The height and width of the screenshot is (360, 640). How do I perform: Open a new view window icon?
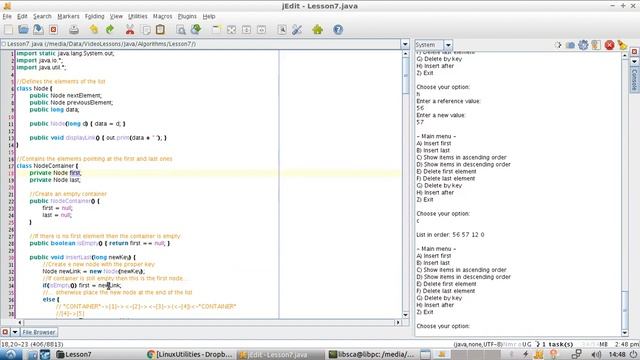coord(216,29)
